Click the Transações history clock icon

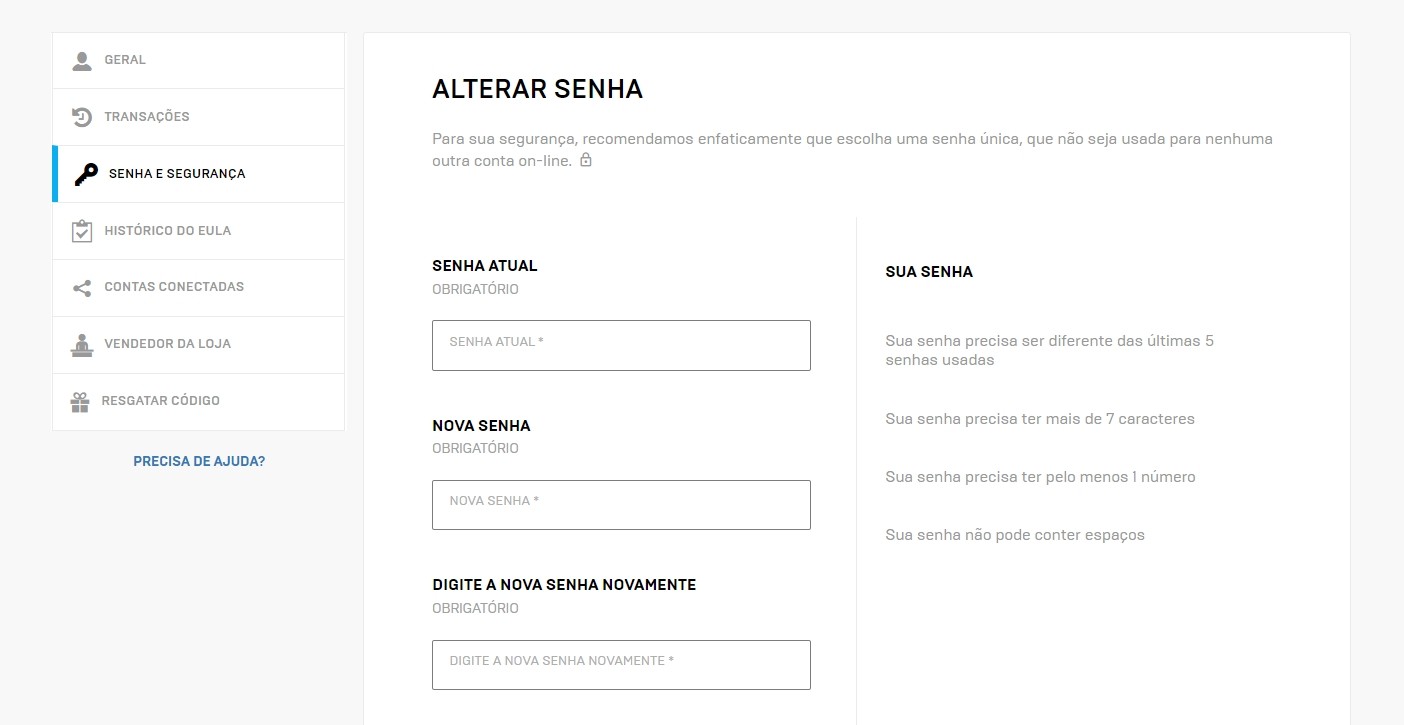(82, 117)
